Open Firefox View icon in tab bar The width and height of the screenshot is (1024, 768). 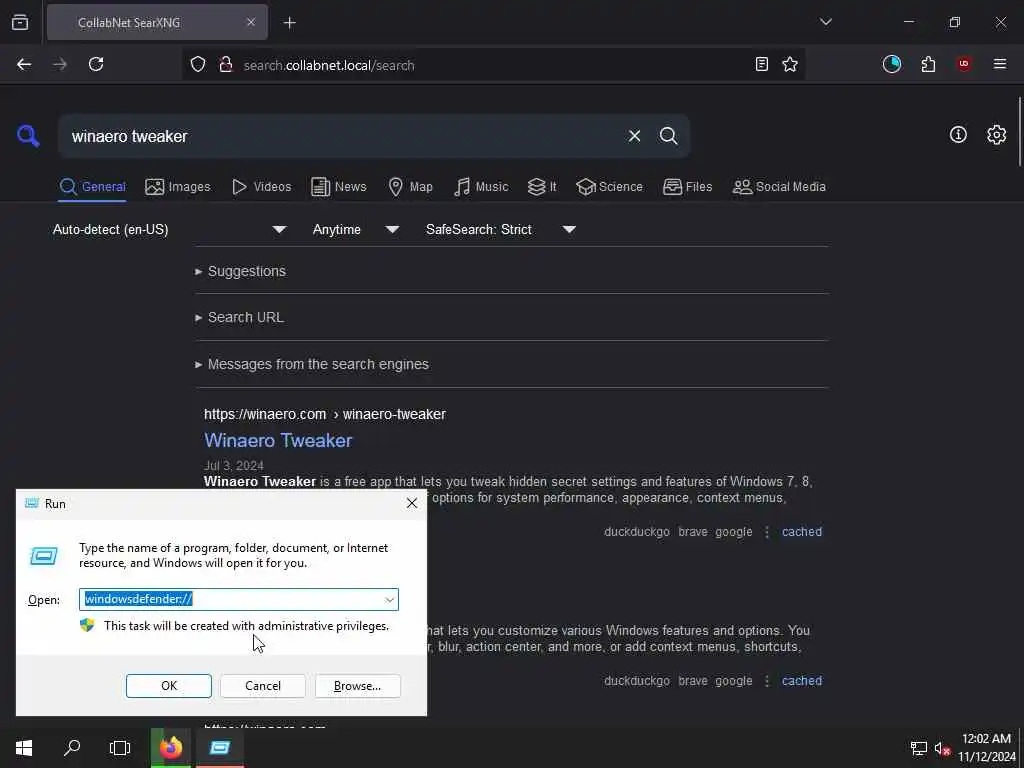(x=20, y=22)
